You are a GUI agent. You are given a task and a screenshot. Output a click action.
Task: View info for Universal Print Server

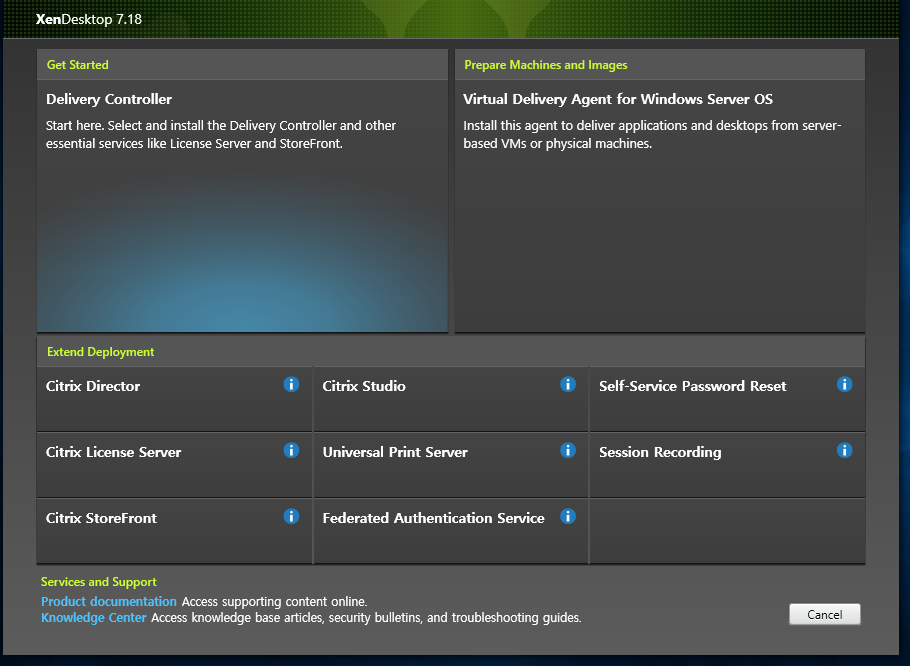(x=568, y=450)
